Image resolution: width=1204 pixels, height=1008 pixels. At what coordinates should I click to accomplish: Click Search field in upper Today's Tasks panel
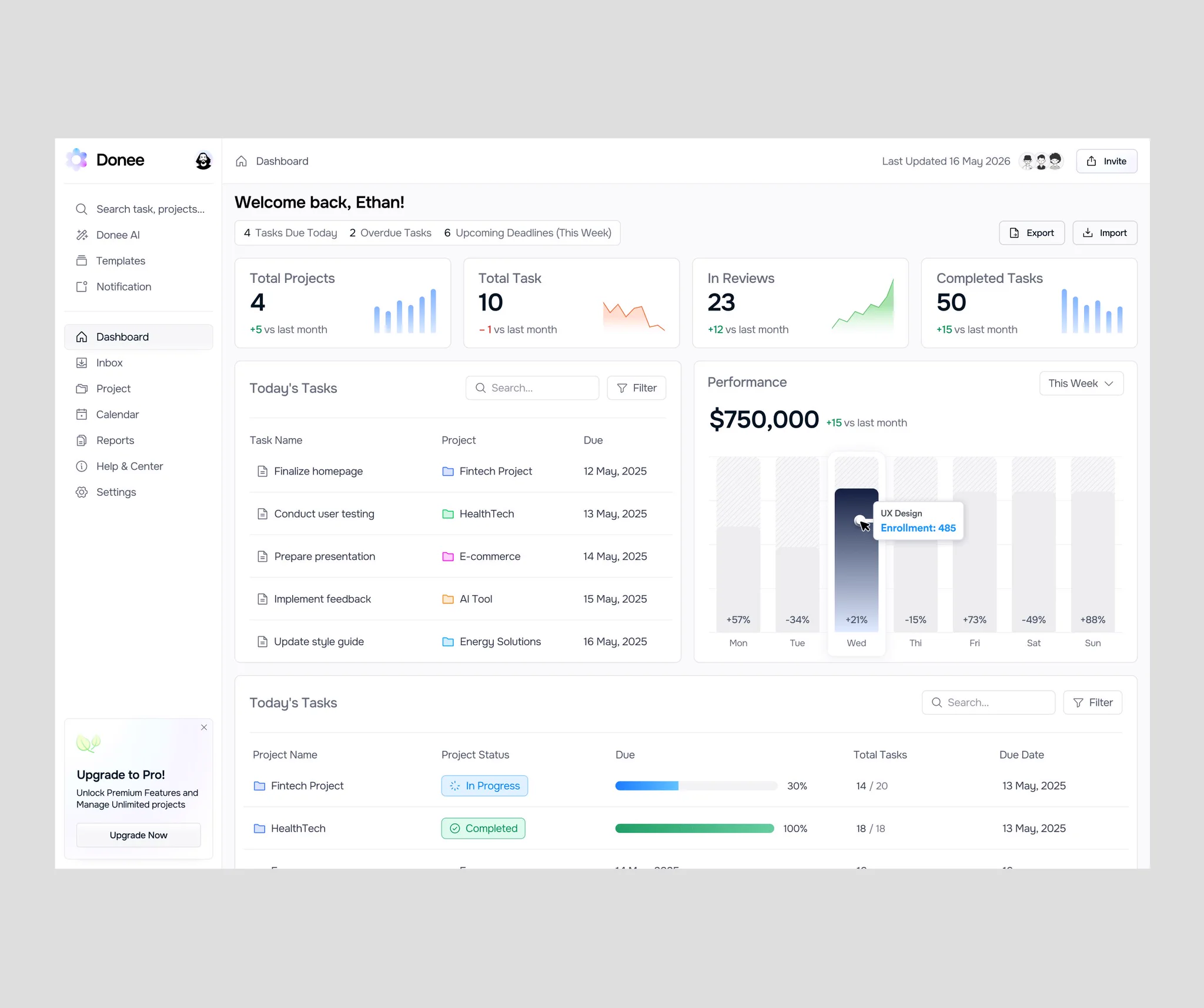click(532, 388)
